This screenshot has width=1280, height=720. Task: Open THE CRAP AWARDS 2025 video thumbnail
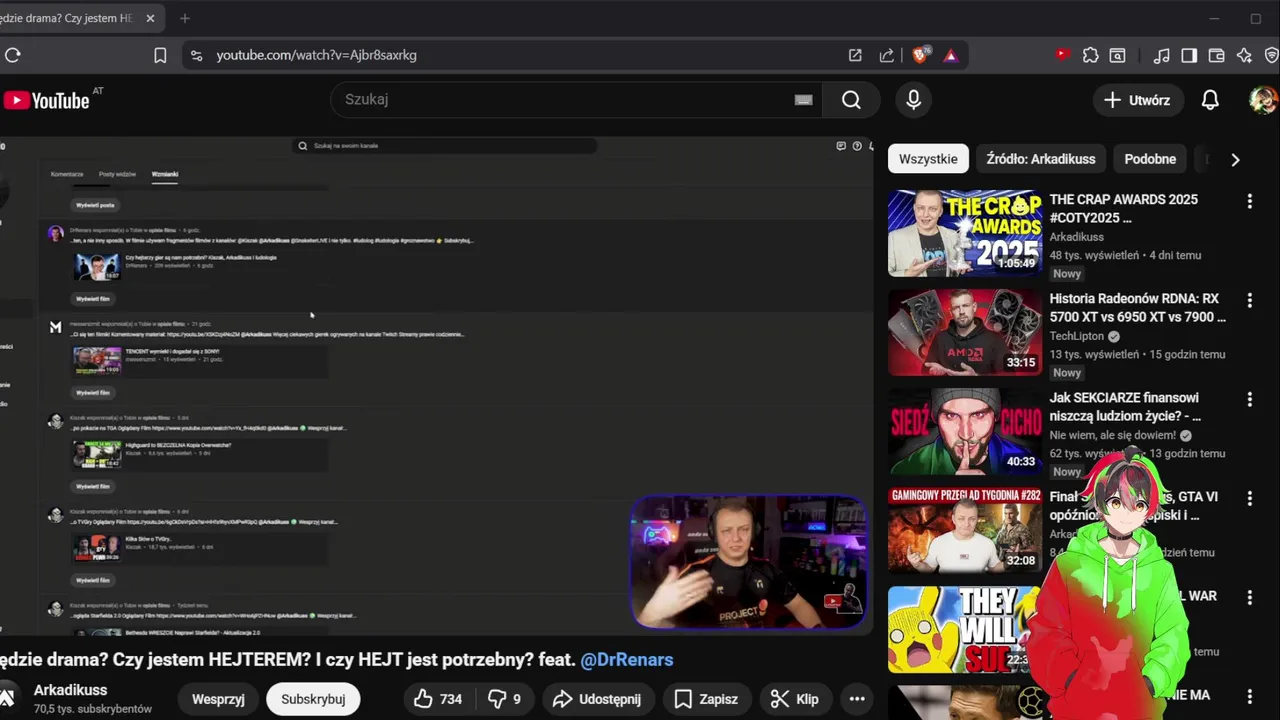coord(965,233)
